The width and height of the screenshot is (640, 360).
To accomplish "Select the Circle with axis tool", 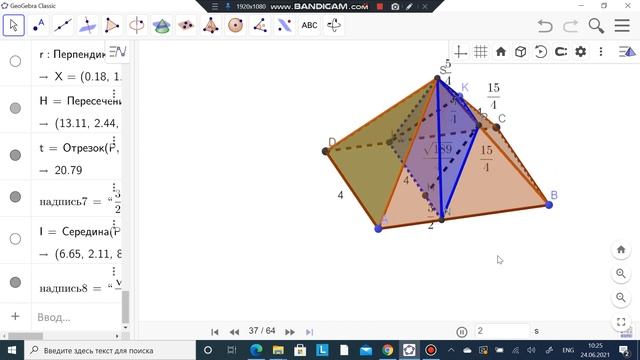I will click(x=137, y=25).
